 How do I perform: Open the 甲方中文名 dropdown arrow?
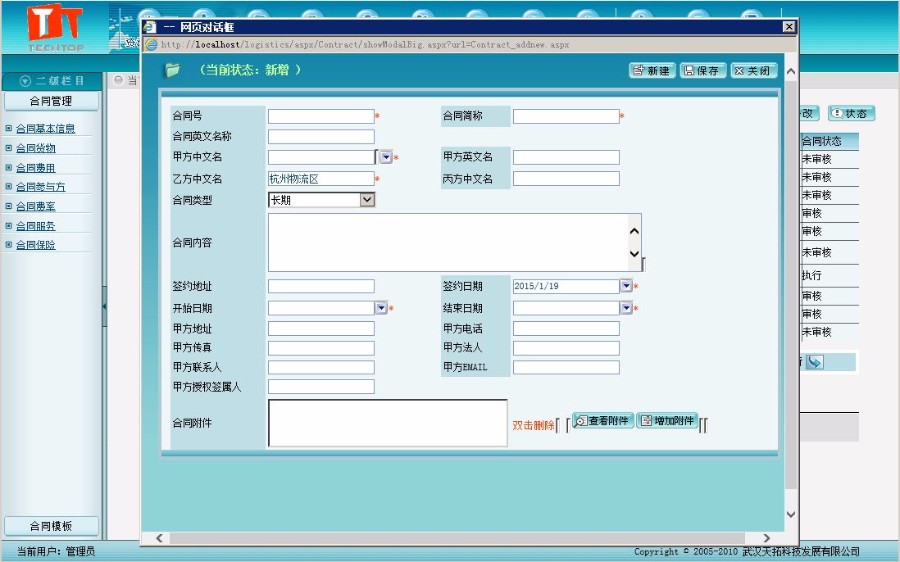tap(386, 157)
